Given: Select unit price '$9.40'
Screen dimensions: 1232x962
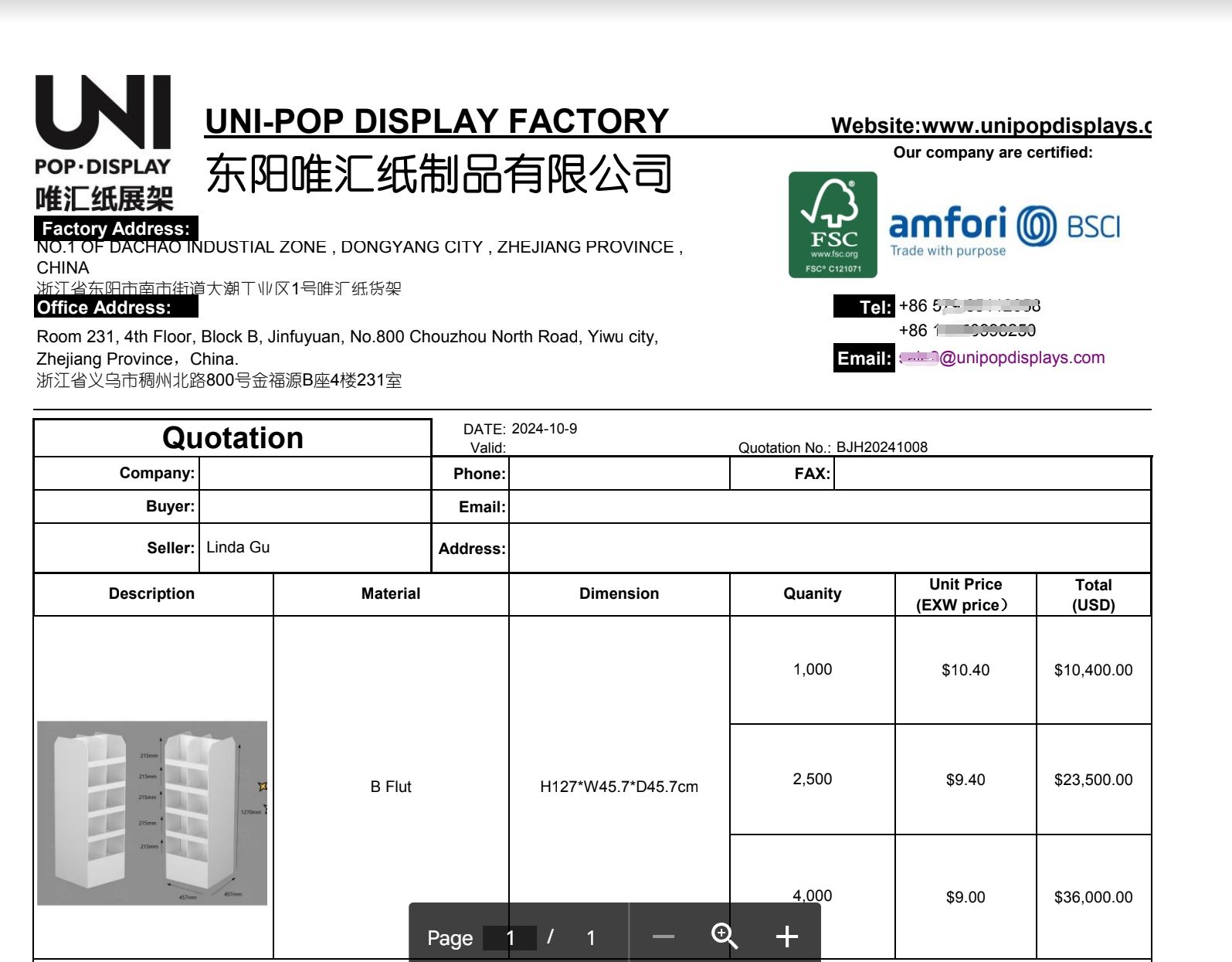Looking at the screenshot, I should click(966, 780).
